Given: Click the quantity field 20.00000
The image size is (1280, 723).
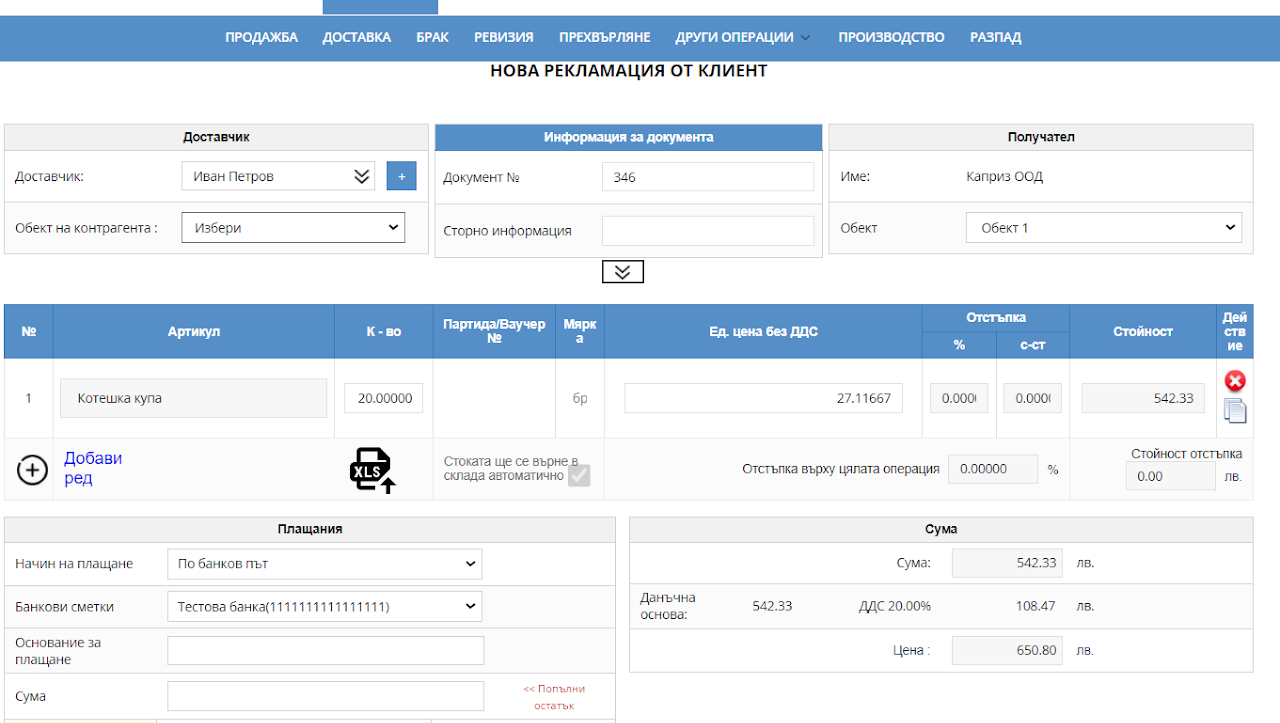Looking at the screenshot, I should [384, 398].
